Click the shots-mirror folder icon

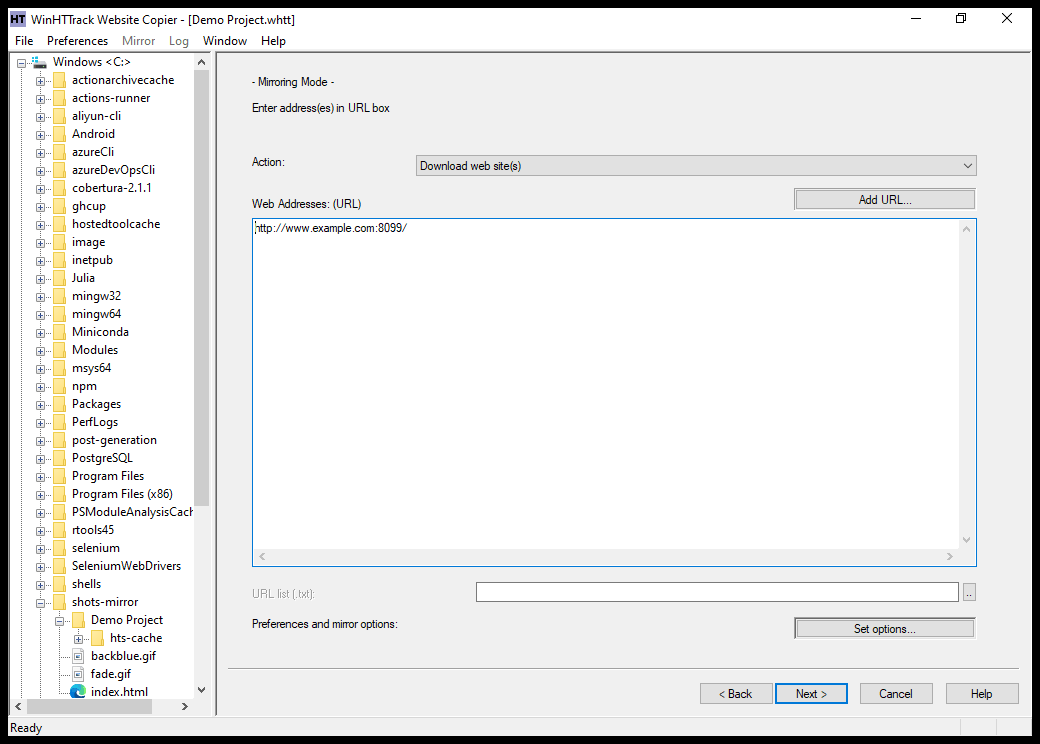60,602
